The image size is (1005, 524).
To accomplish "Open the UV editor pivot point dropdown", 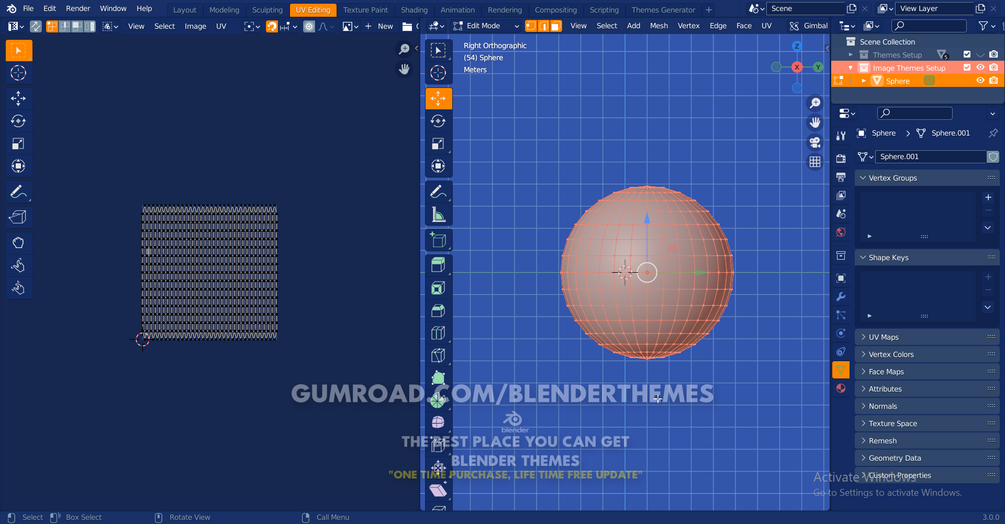I will coord(253,26).
